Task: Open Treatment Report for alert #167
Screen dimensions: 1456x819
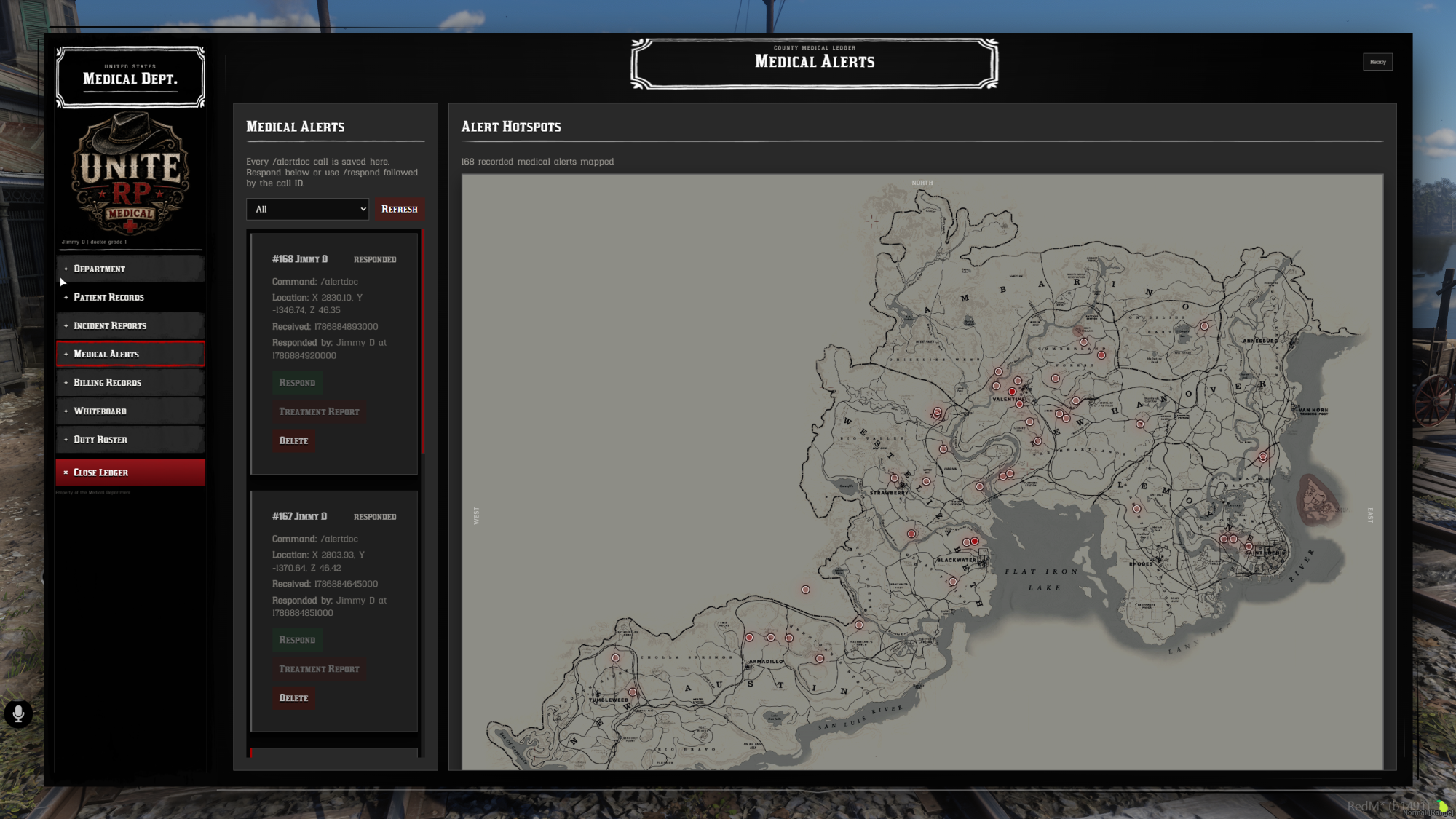Action: click(319, 669)
